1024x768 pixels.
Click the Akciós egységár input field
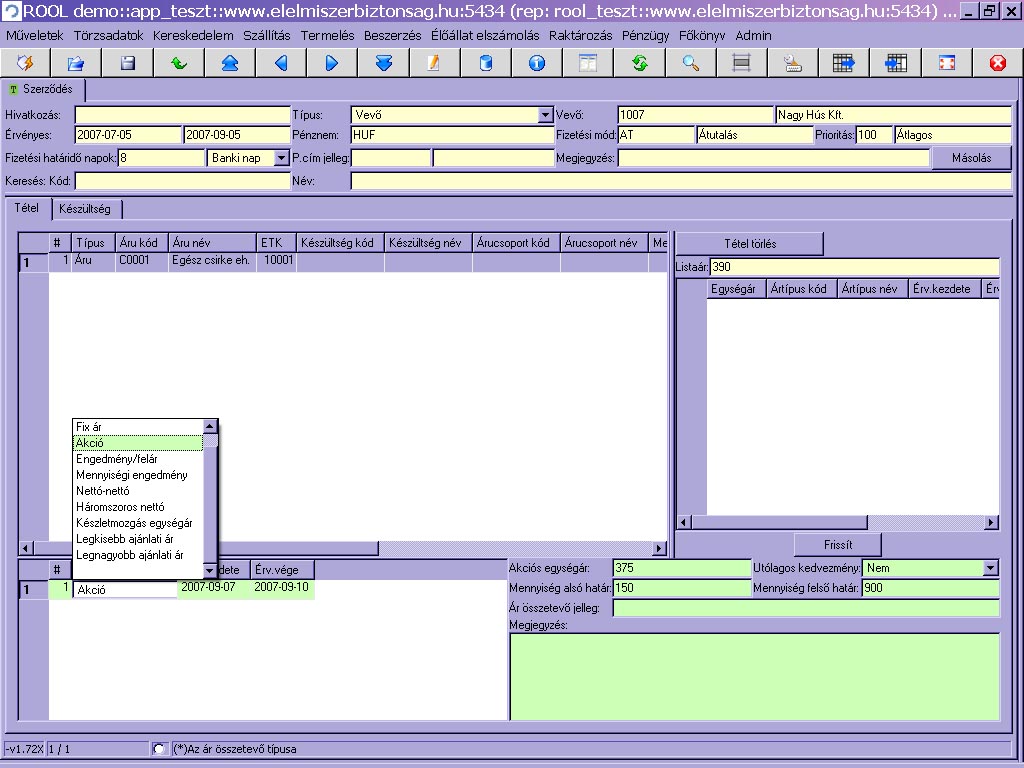[x=680, y=568]
